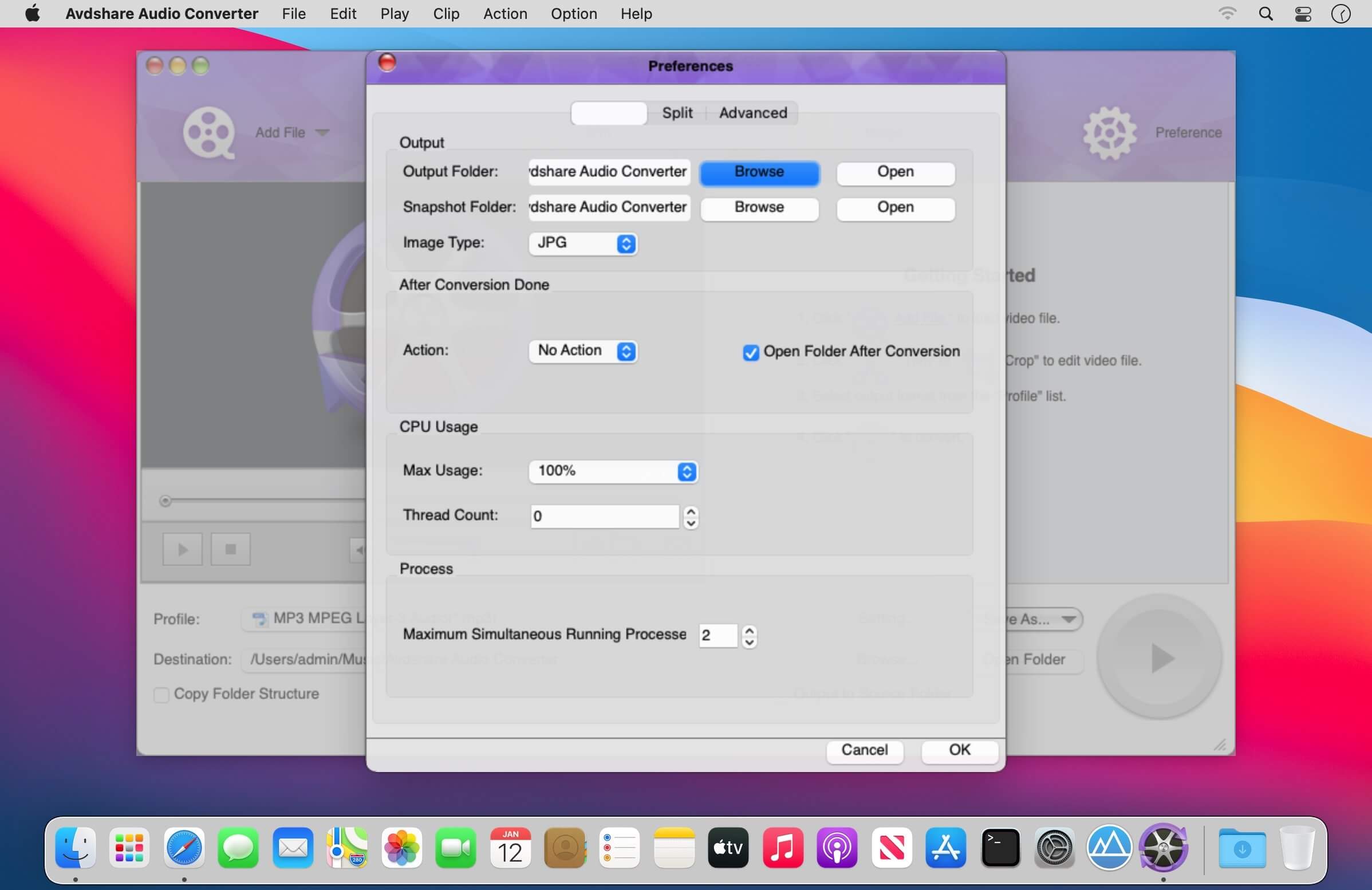Open the Preference gear icon
This screenshot has width=1372, height=890.
point(1109,132)
